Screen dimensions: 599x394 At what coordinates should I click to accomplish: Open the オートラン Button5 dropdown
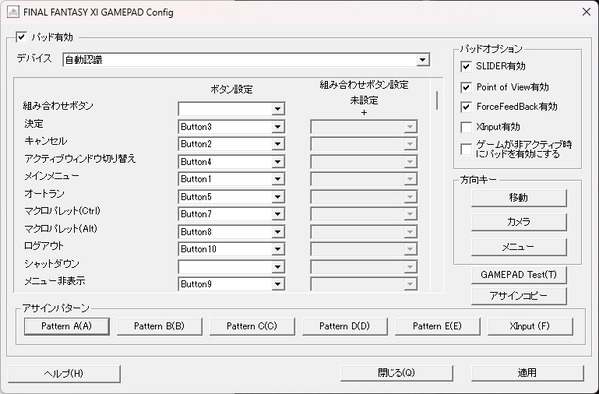pyautogui.click(x=231, y=197)
